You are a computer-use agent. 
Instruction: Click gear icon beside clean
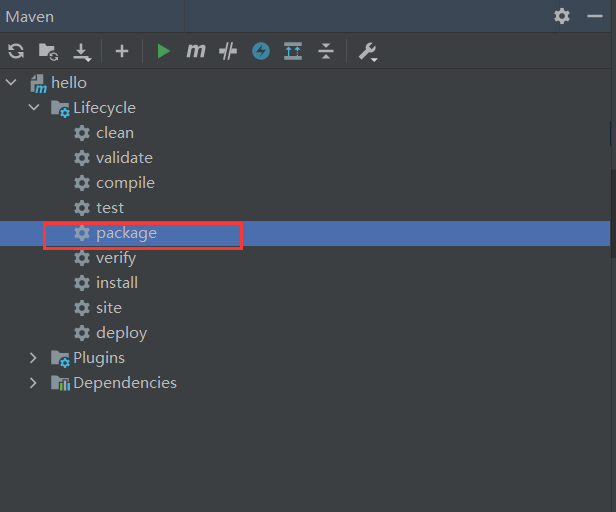82,133
